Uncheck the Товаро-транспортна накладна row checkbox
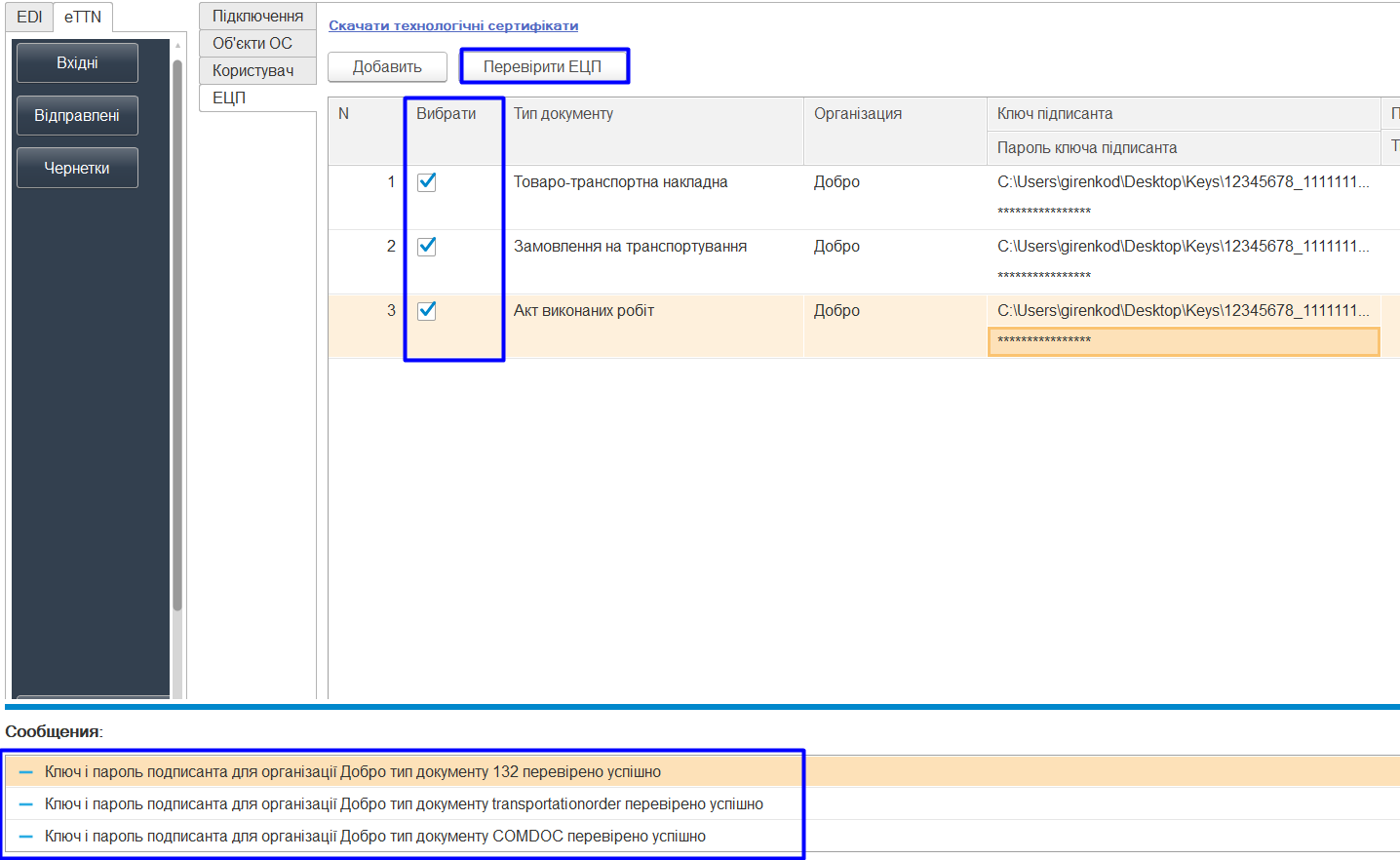Screen dimensions: 1400x860 point(427,181)
